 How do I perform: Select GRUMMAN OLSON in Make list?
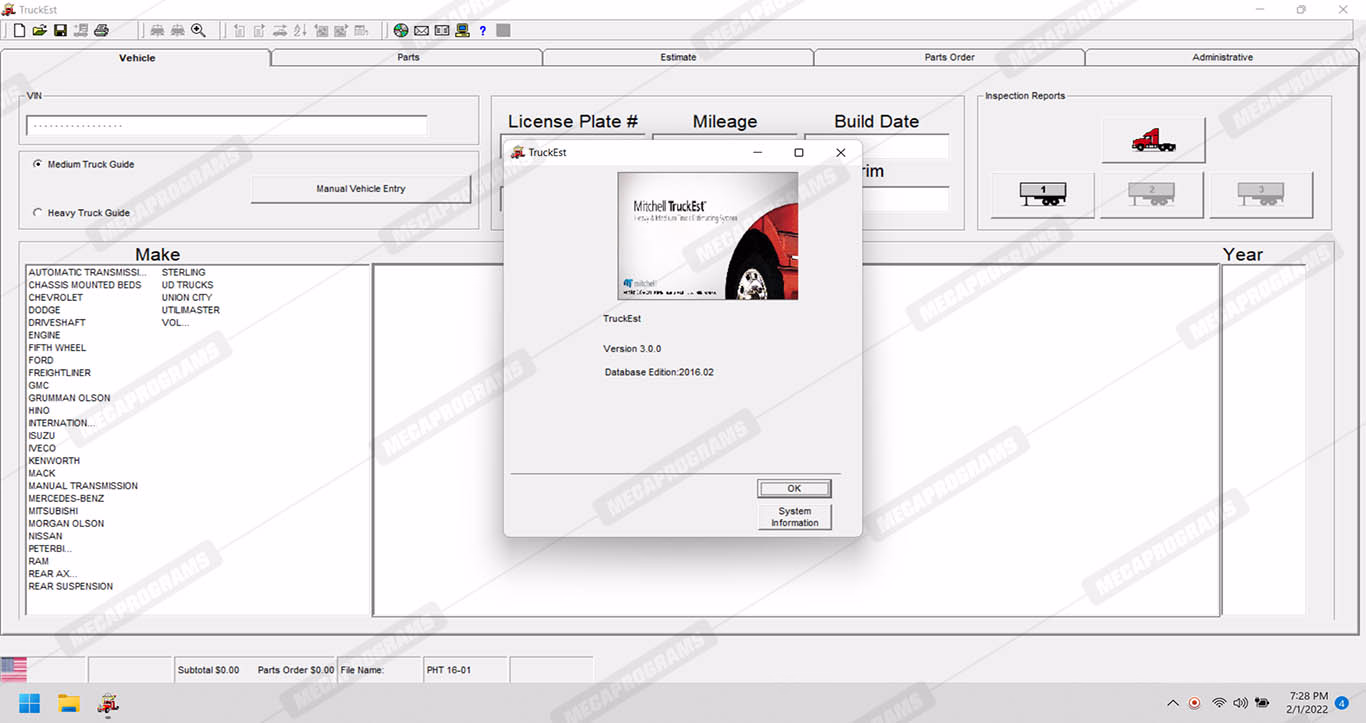point(70,398)
